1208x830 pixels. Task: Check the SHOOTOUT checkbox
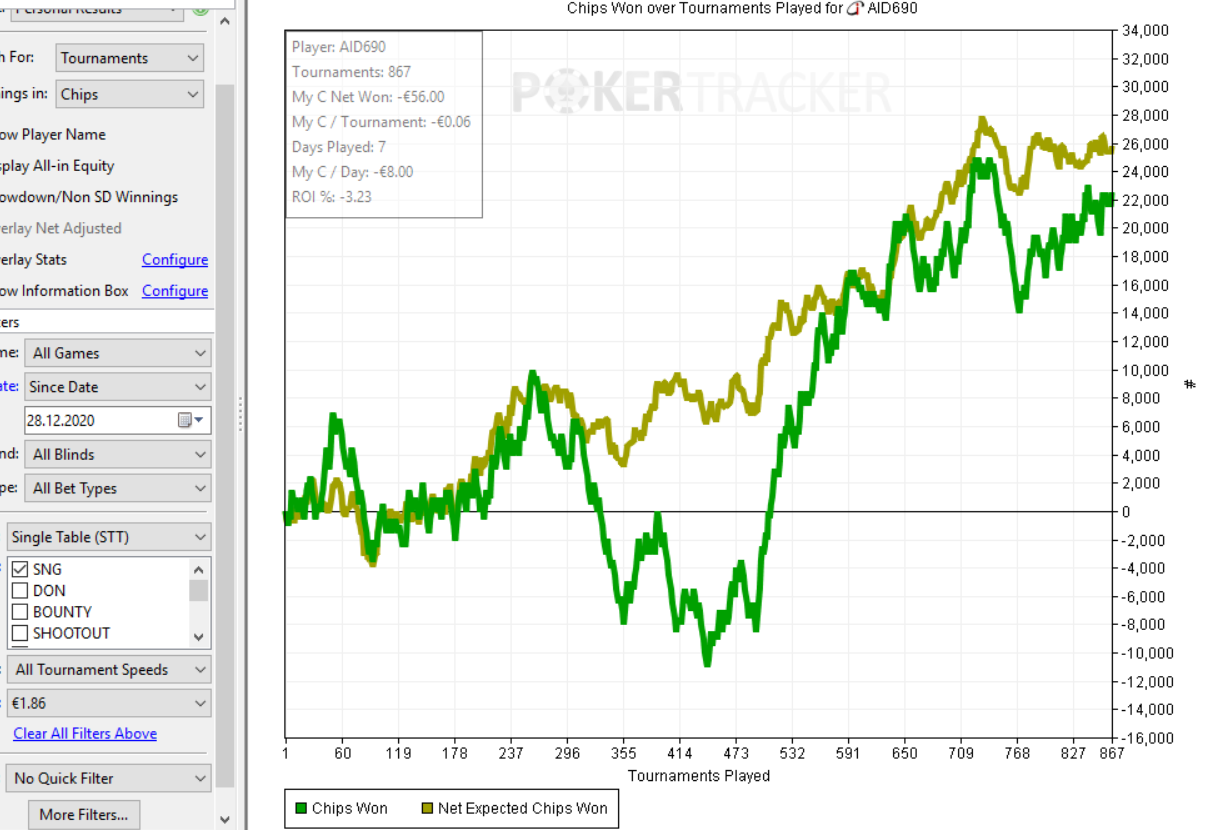tap(19, 632)
